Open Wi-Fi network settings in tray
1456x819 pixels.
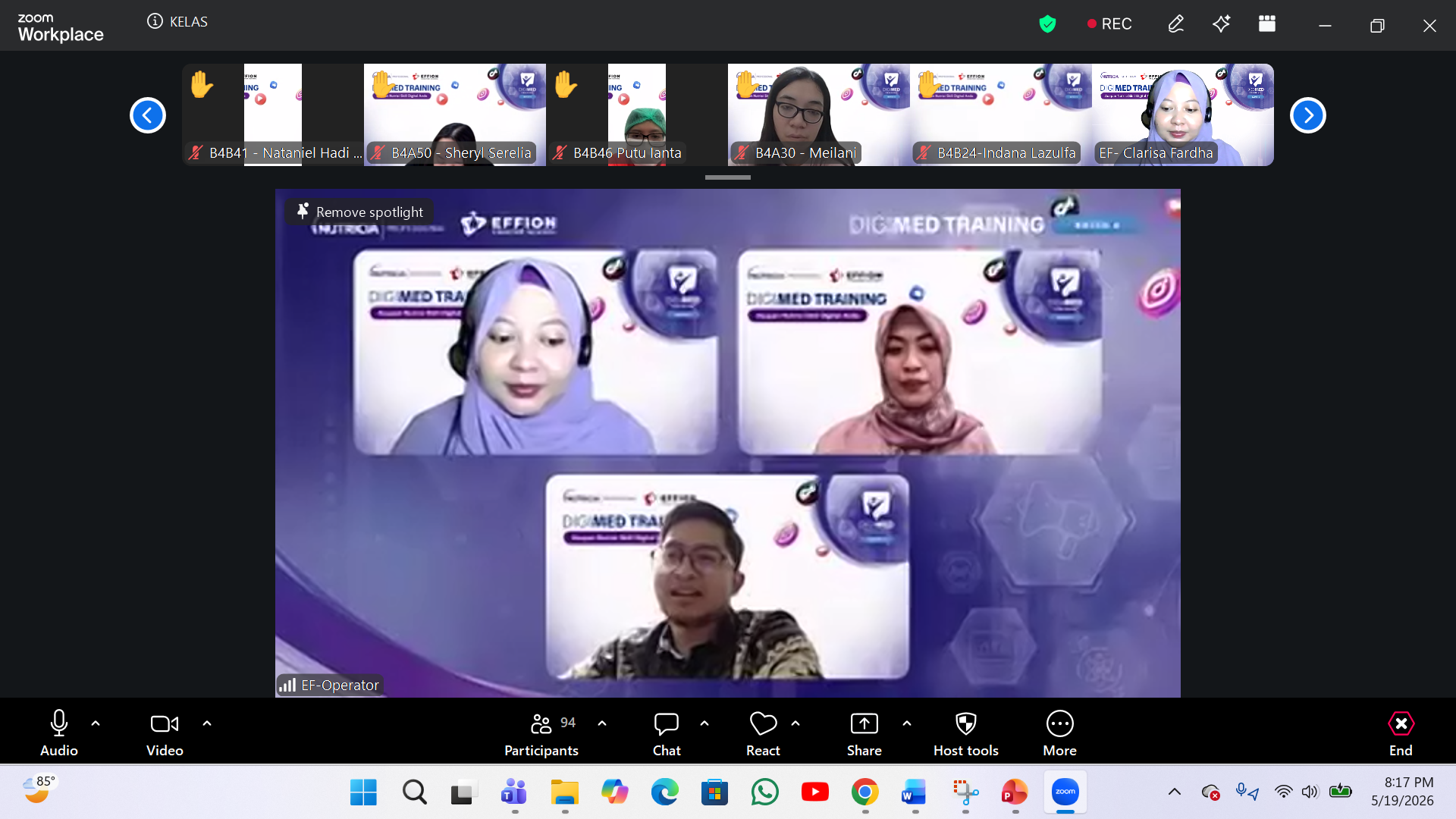tap(1283, 792)
